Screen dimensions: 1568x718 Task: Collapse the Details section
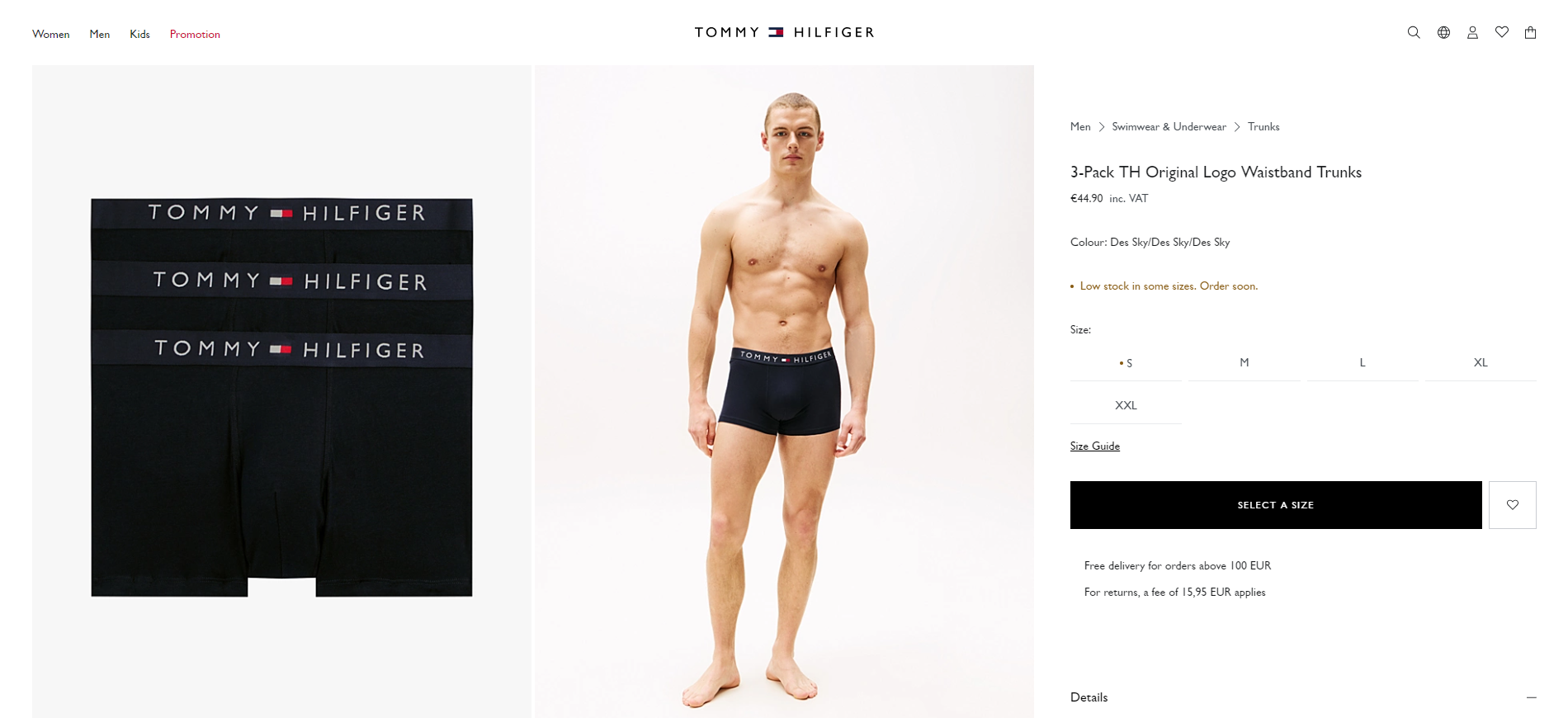point(1303,697)
